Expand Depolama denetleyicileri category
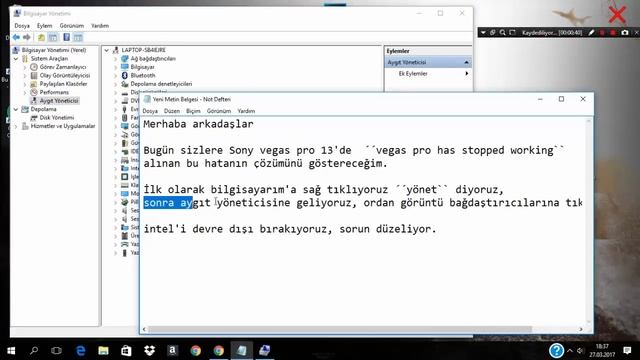Image resolution: width=640 pixels, height=360 pixels. point(116,84)
